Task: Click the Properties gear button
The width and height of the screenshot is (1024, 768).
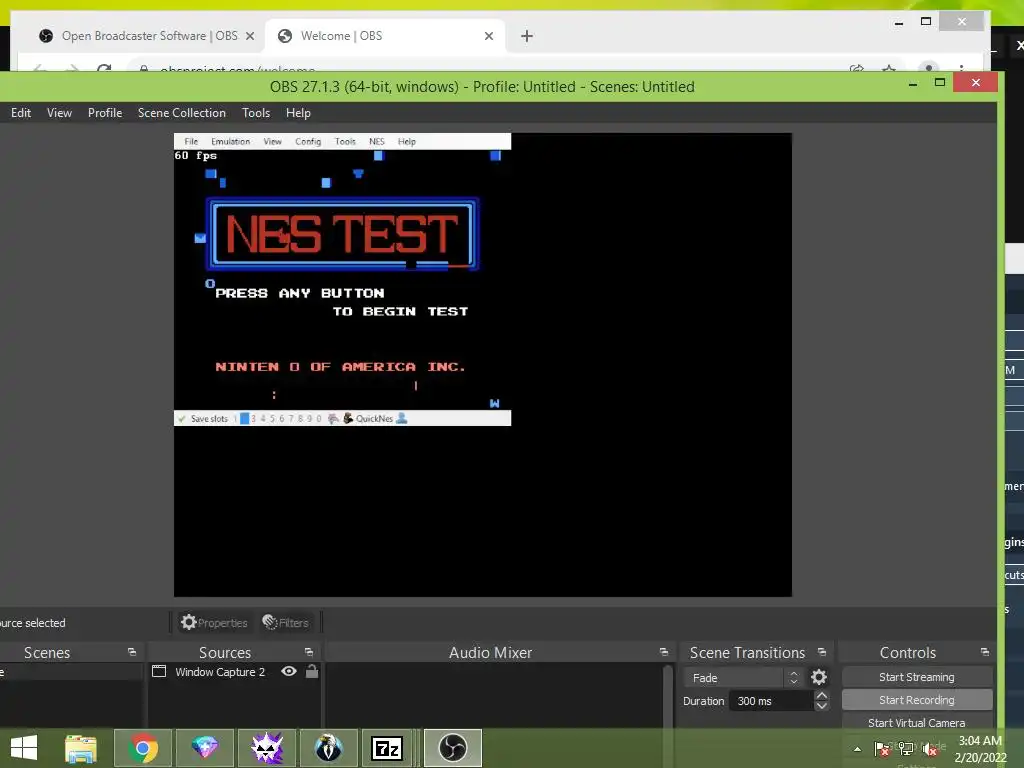Action: (214, 622)
